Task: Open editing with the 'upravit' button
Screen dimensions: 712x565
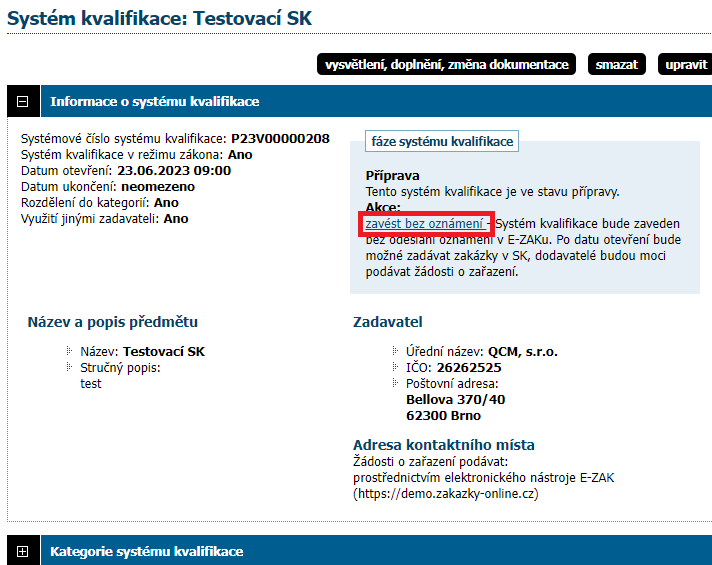Action: [686, 65]
